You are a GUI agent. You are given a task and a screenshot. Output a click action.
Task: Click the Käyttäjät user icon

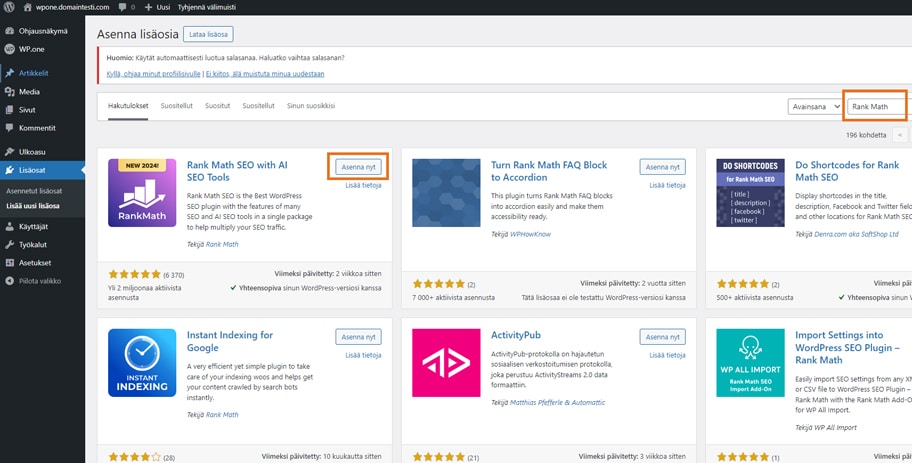click(x=9, y=226)
